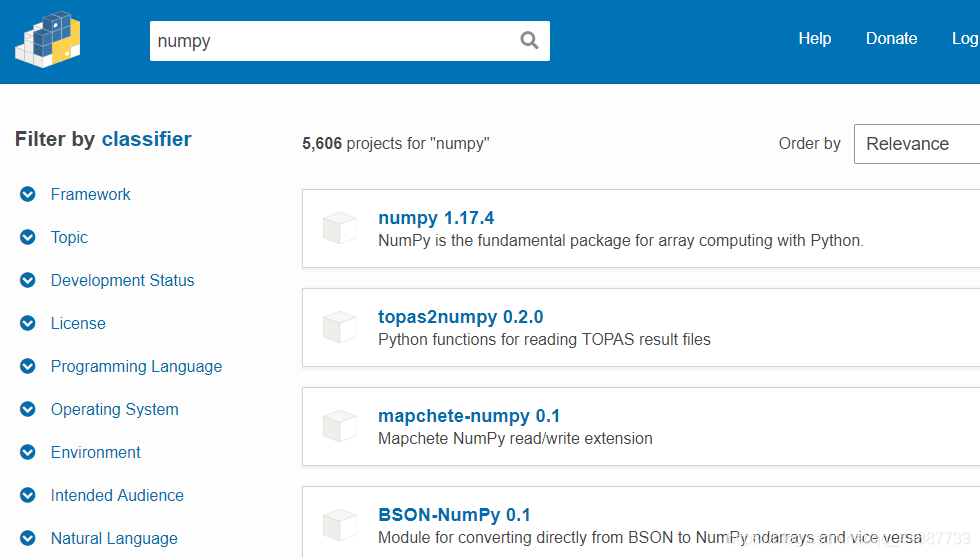
Task: Click 'Module for converting directly from BSON' text
Action: [650, 538]
